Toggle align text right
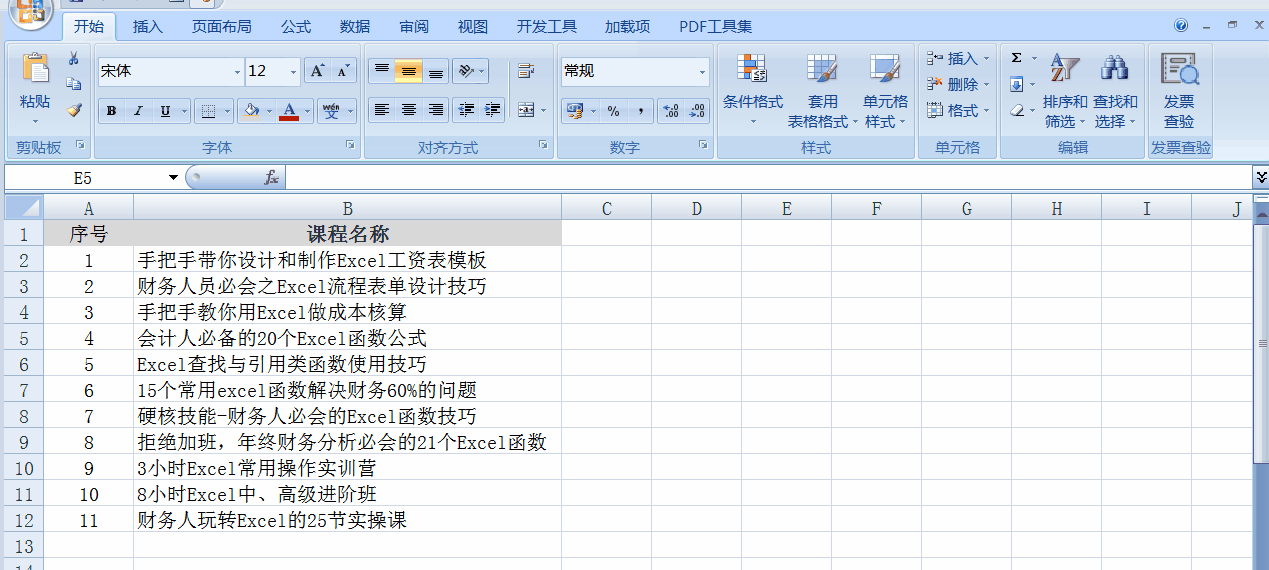Viewport: 1269px width, 570px height. (x=436, y=110)
